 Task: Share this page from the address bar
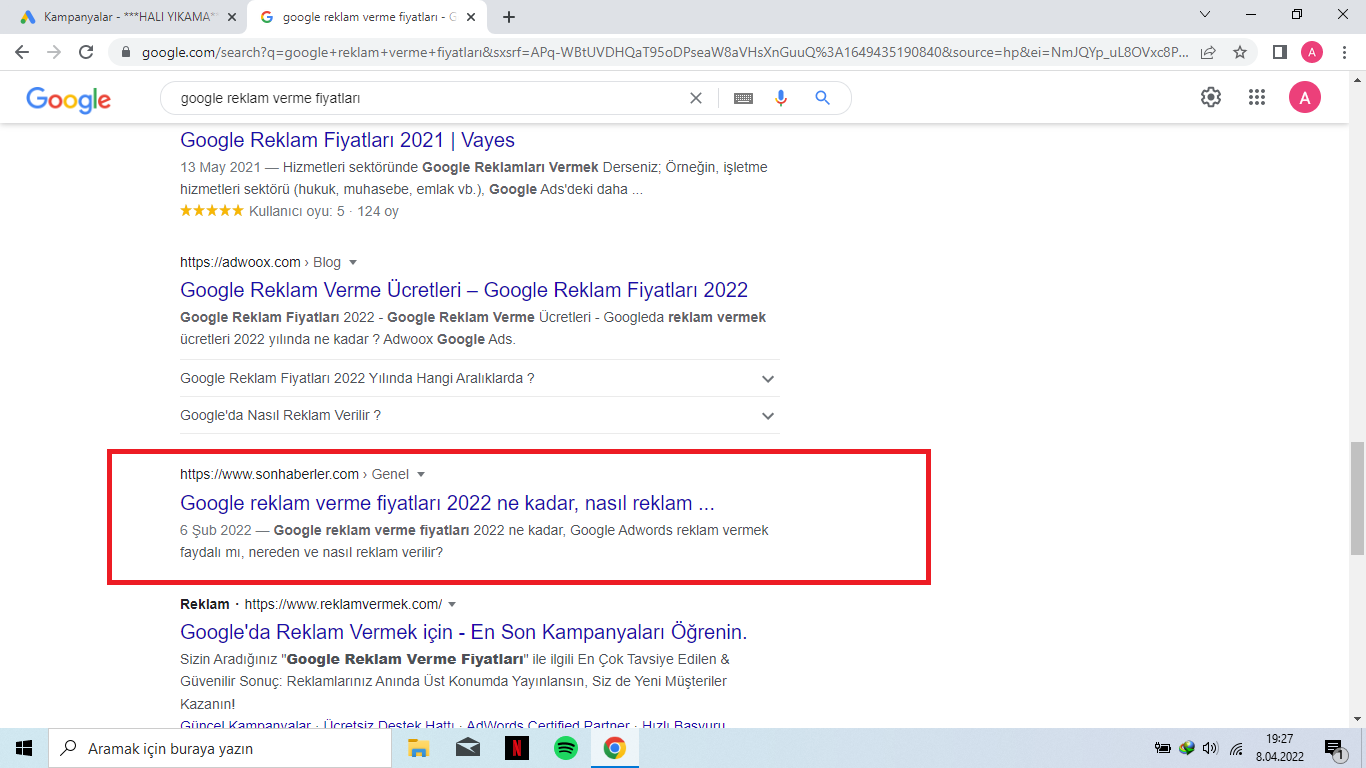click(1208, 52)
